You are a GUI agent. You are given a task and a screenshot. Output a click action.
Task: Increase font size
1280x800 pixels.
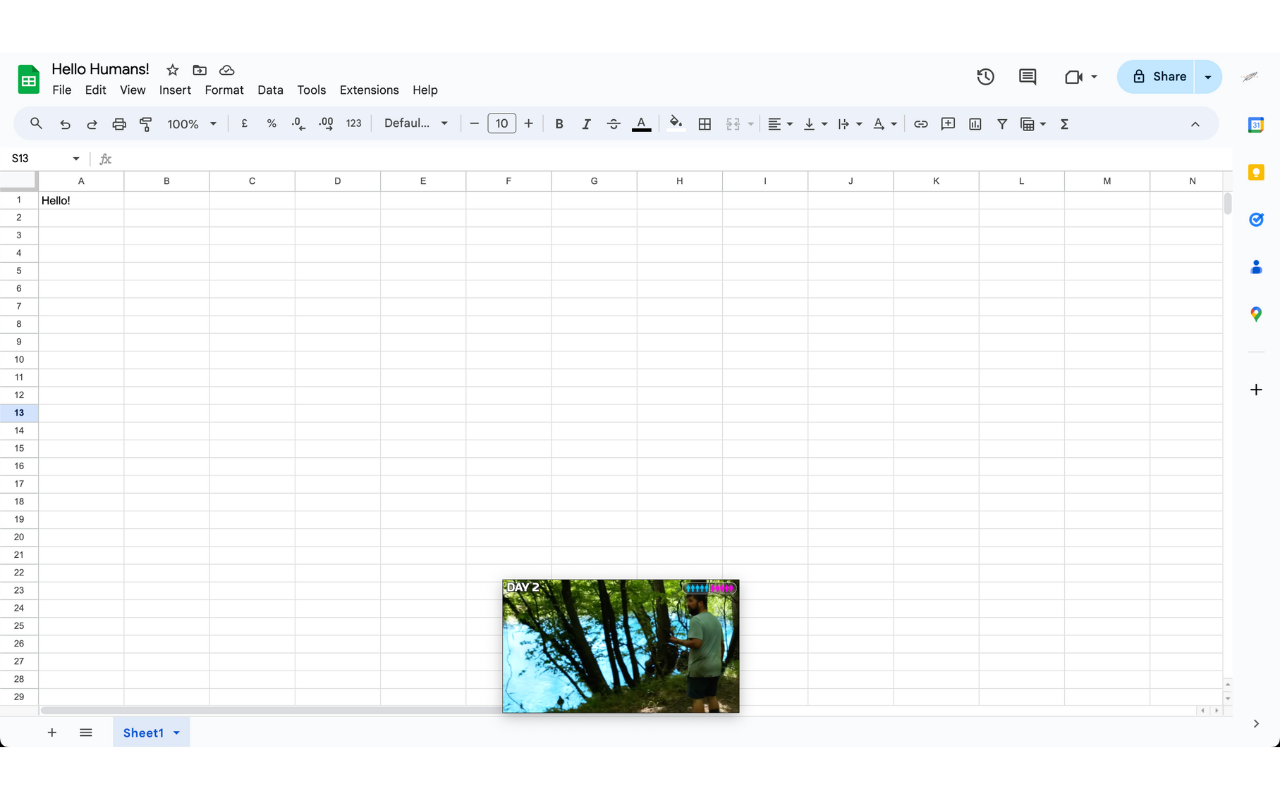click(x=529, y=124)
